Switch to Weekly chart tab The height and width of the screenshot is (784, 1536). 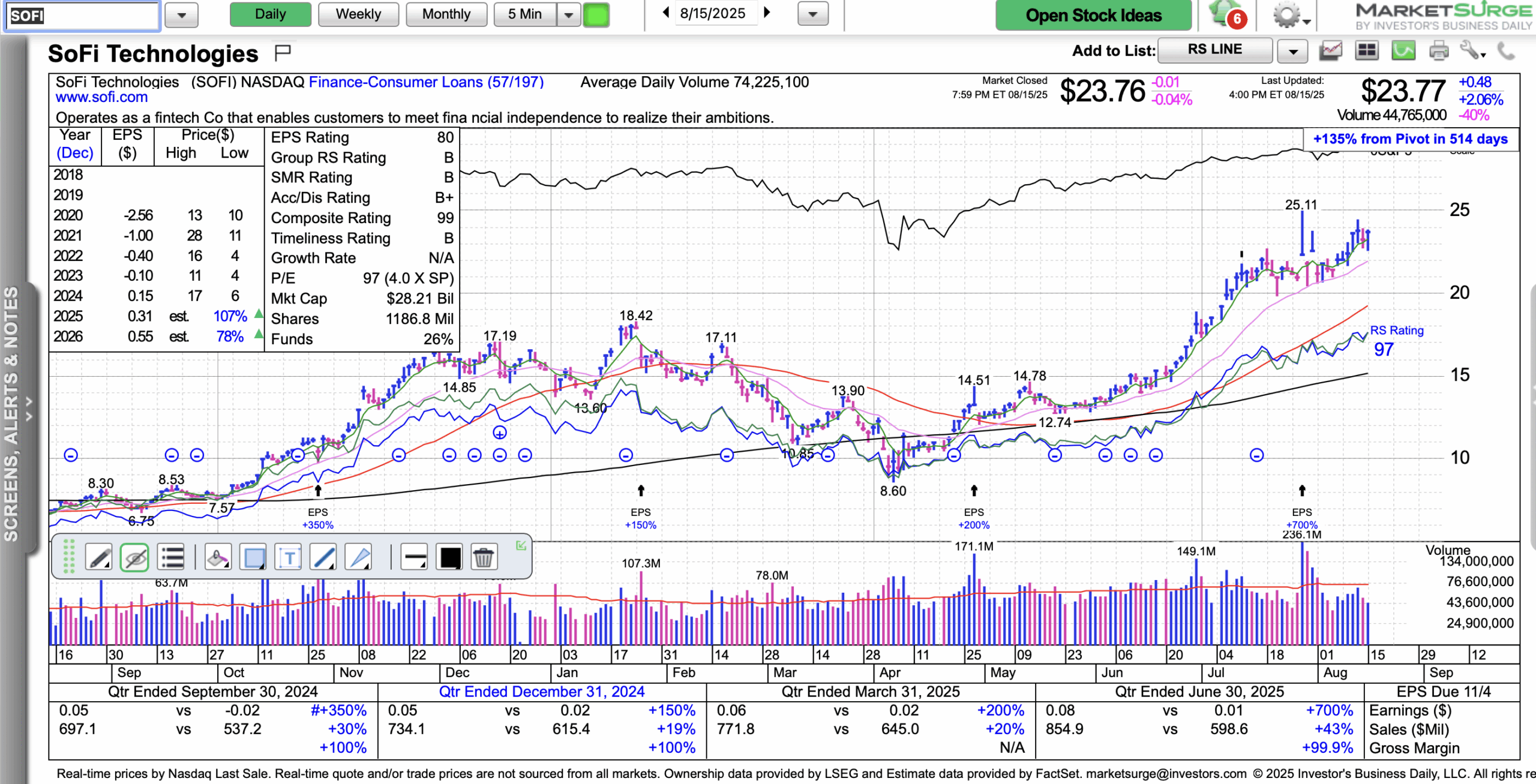358,14
